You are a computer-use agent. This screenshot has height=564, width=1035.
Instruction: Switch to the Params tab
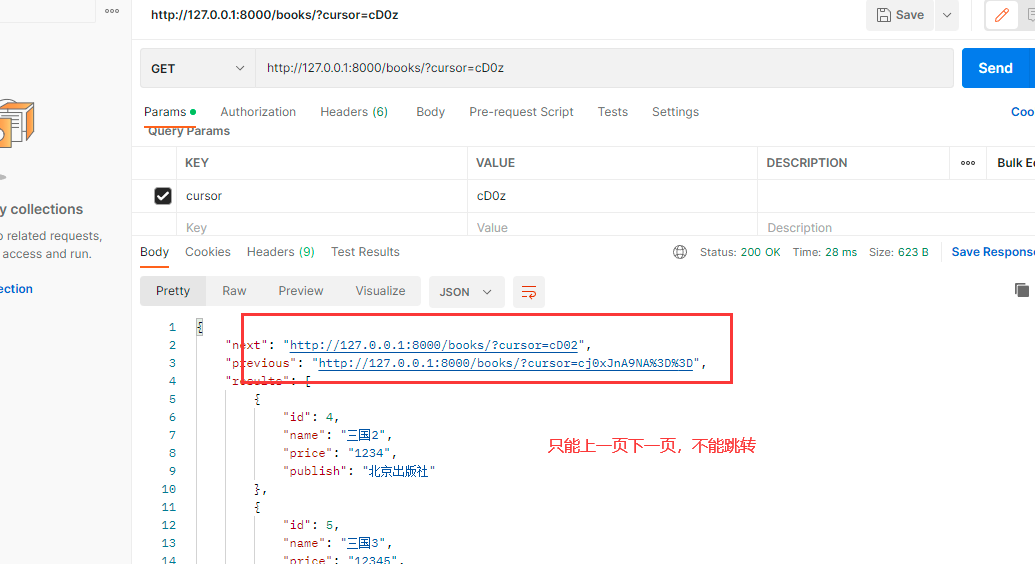pos(170,112)
